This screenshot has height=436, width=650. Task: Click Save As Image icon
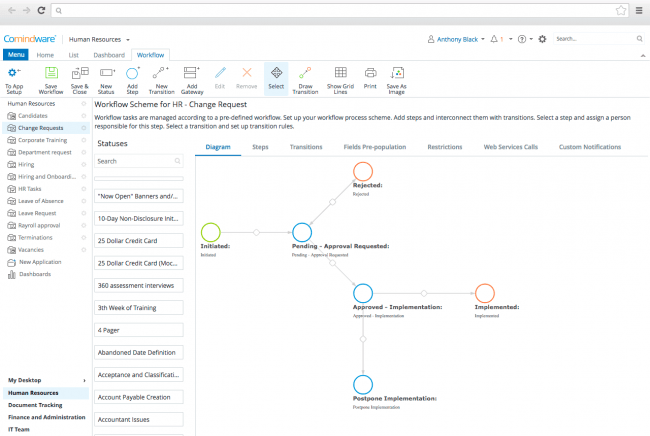(397, 73)
